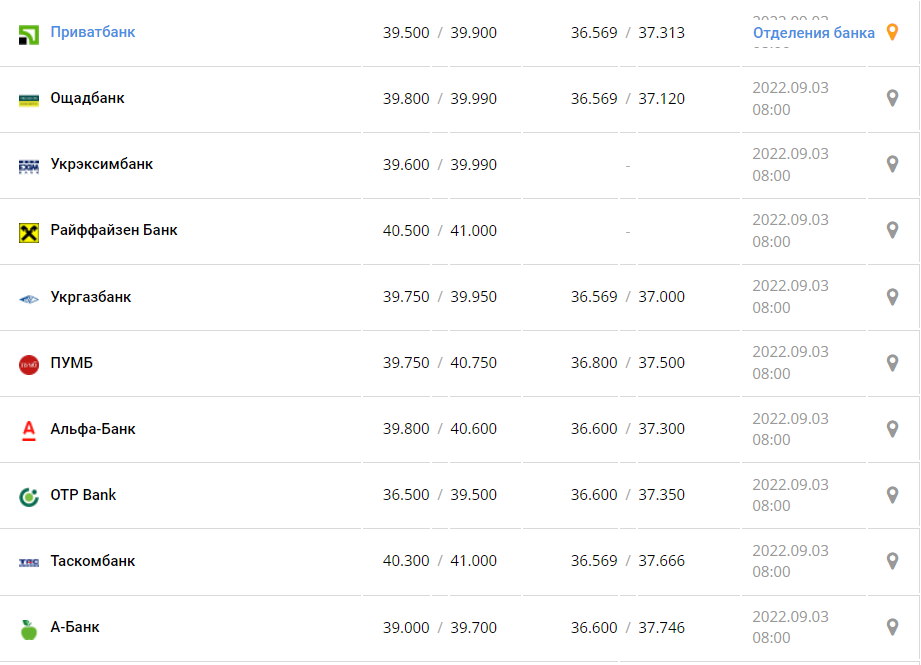Click the location pin in Ощадбанк row
This screenshot has height=665, width=921.
[x=893, y=98]
